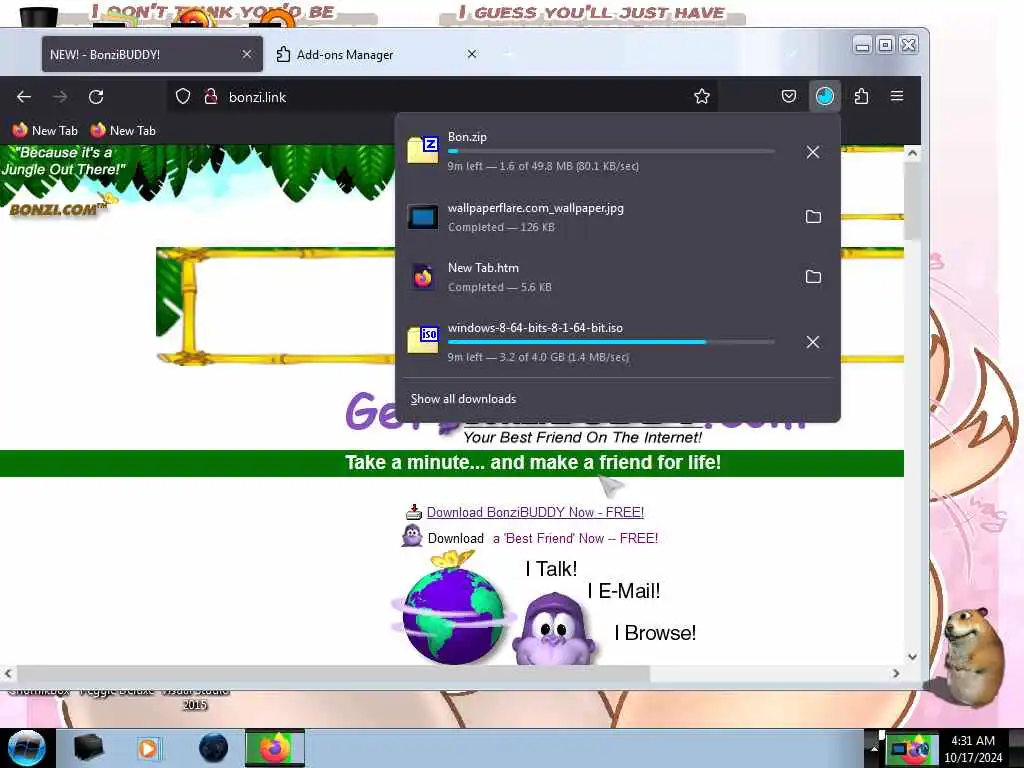Click the ISO download progress bar
The width and height of the screenshot is (1024, 768).
click(611, 342)
